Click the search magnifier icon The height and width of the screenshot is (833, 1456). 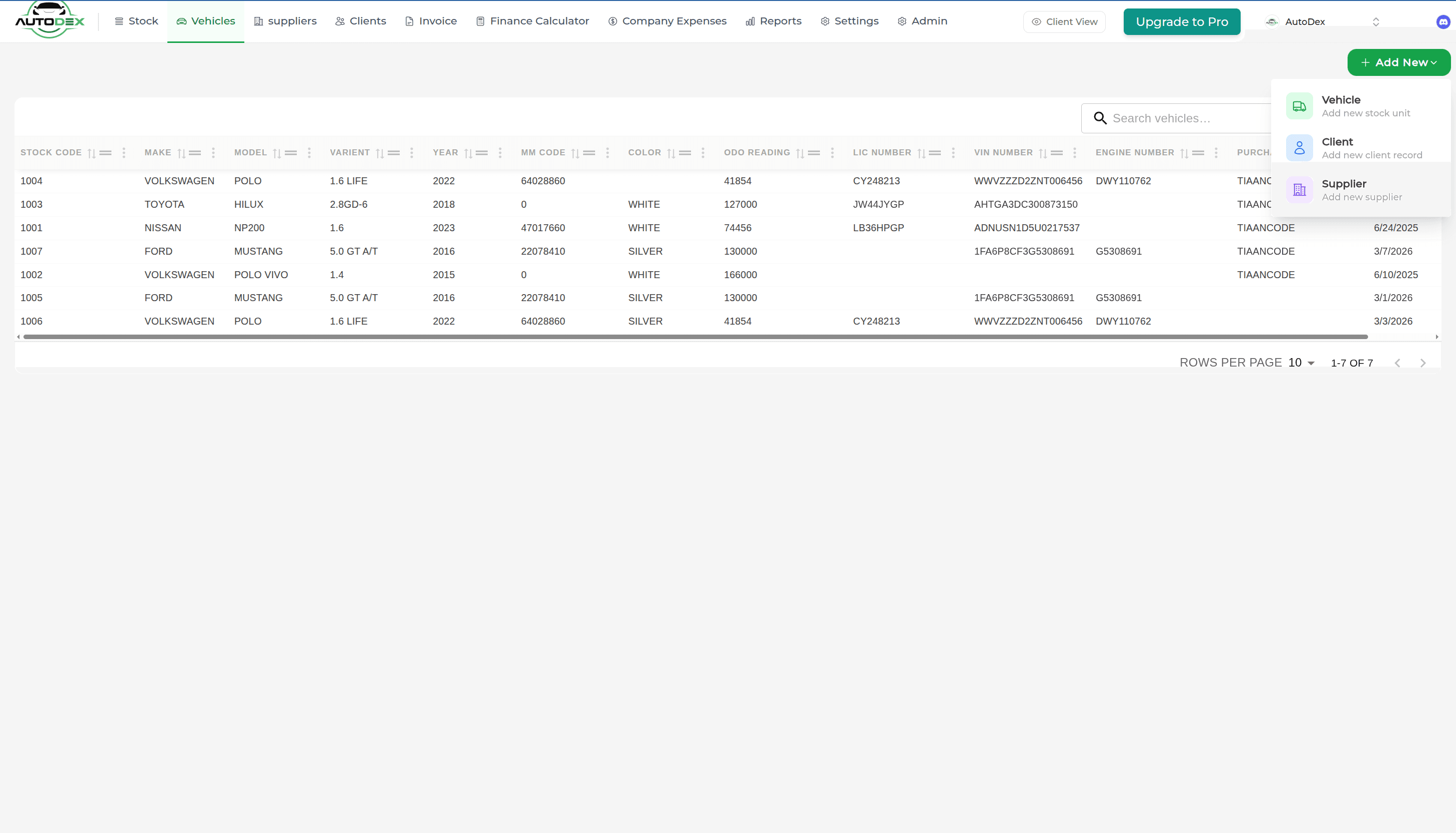[x=1099, y=118]
